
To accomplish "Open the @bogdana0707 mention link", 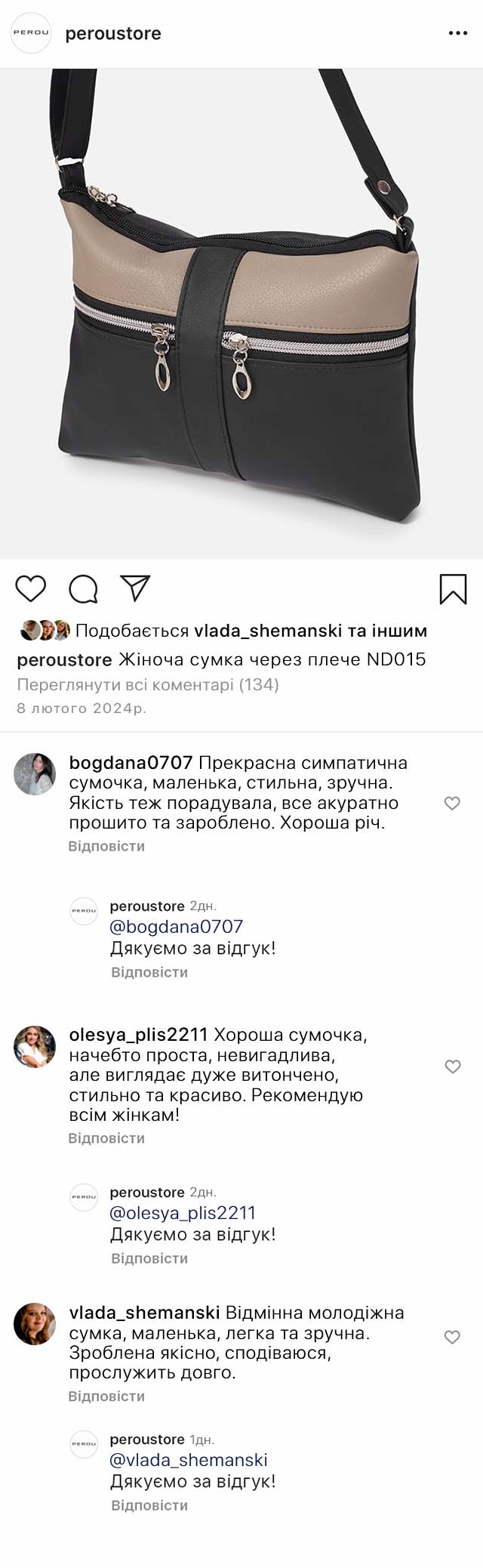I will 177,927.
